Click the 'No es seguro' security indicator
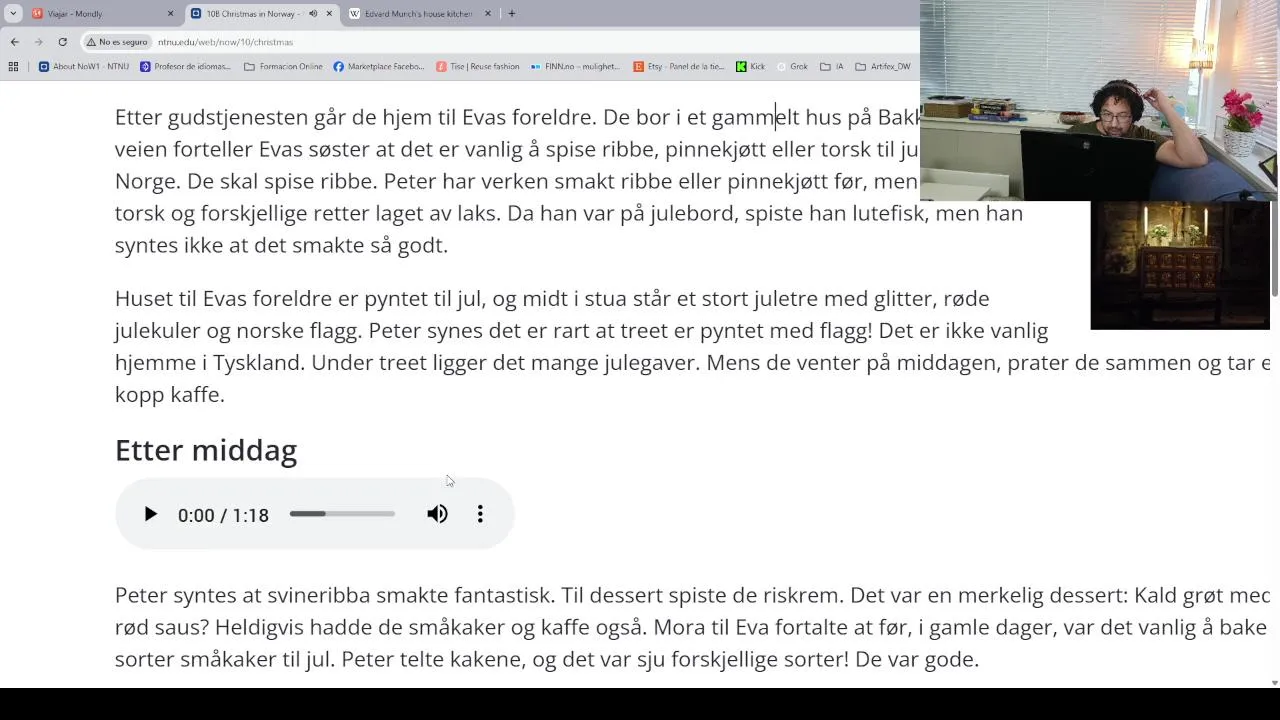The image size is (1280, 720). (x=117, y=42)
